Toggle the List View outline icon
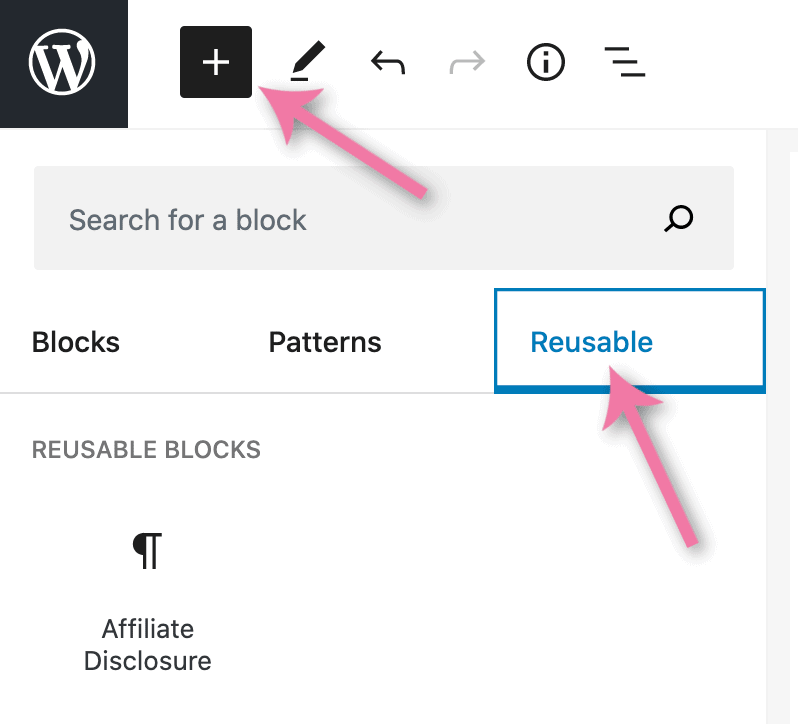This screenshot has width=798, height=724. pyautogui.click(x=624, y=62)
